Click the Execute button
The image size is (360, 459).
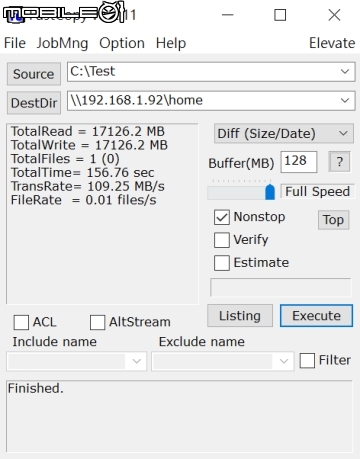pyautogui.click(x=316, y=316)
